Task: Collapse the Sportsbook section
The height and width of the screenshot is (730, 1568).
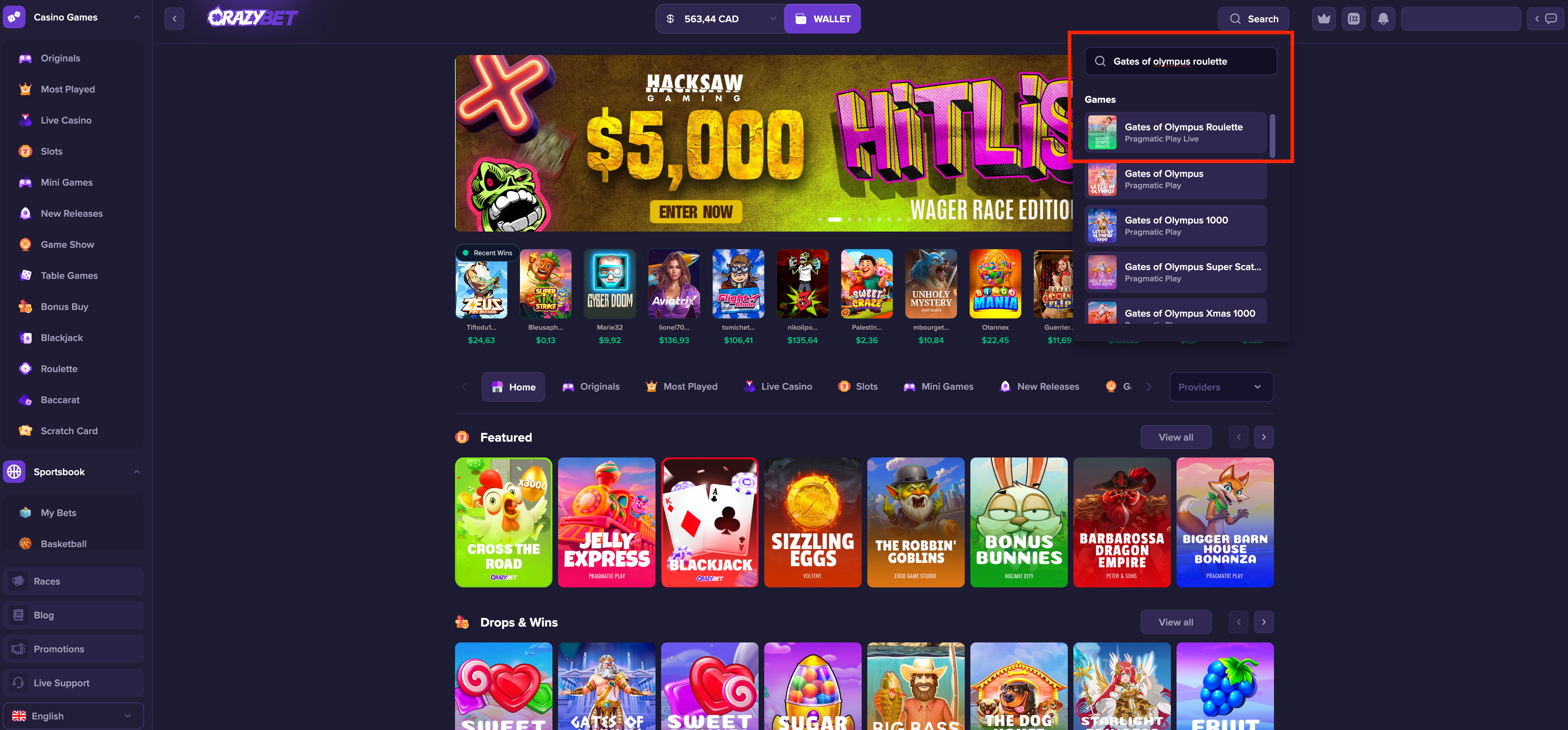Action: pyautogui.click(x=137, y=472)
